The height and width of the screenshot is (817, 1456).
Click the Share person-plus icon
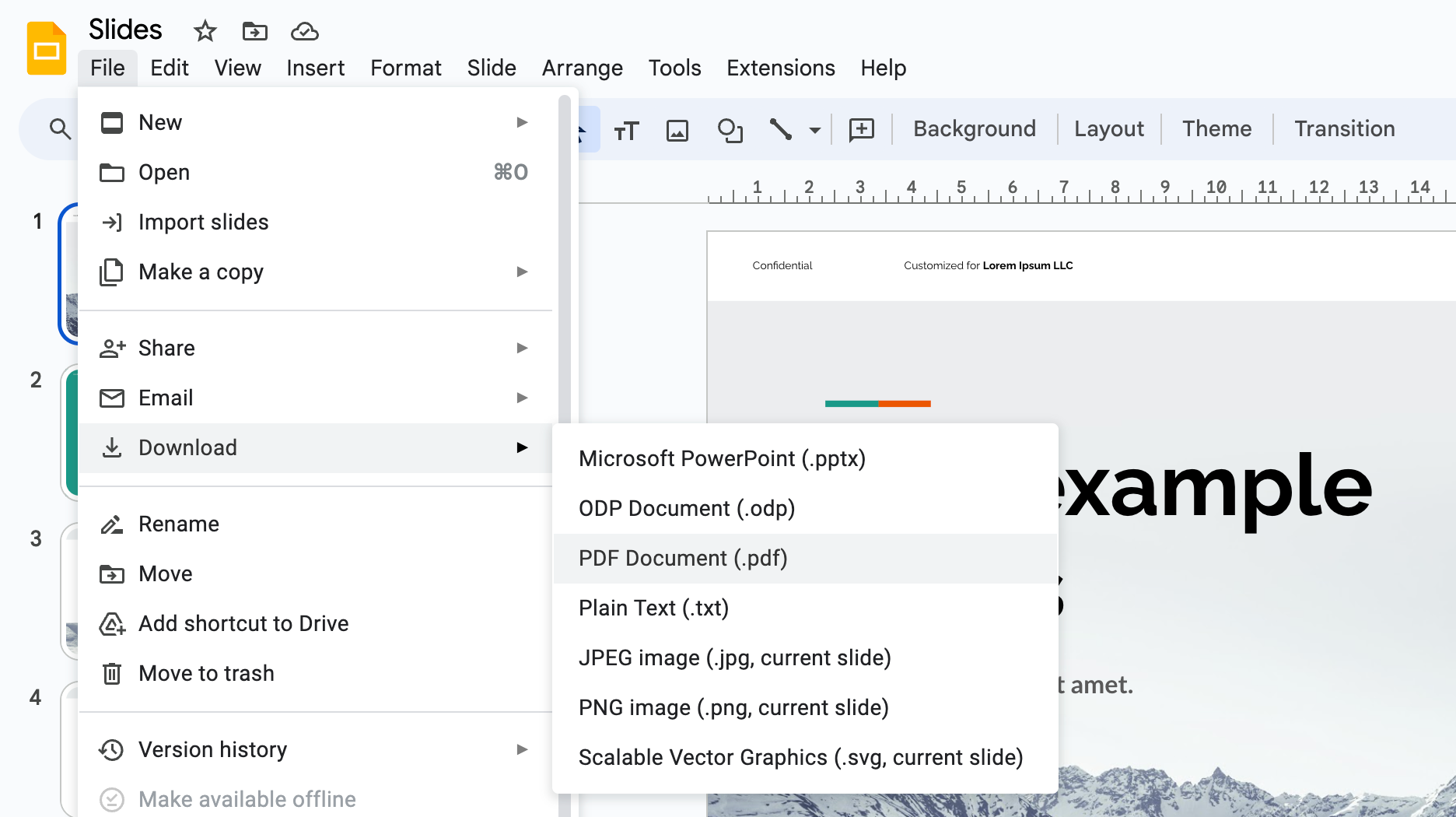(112, 348)
